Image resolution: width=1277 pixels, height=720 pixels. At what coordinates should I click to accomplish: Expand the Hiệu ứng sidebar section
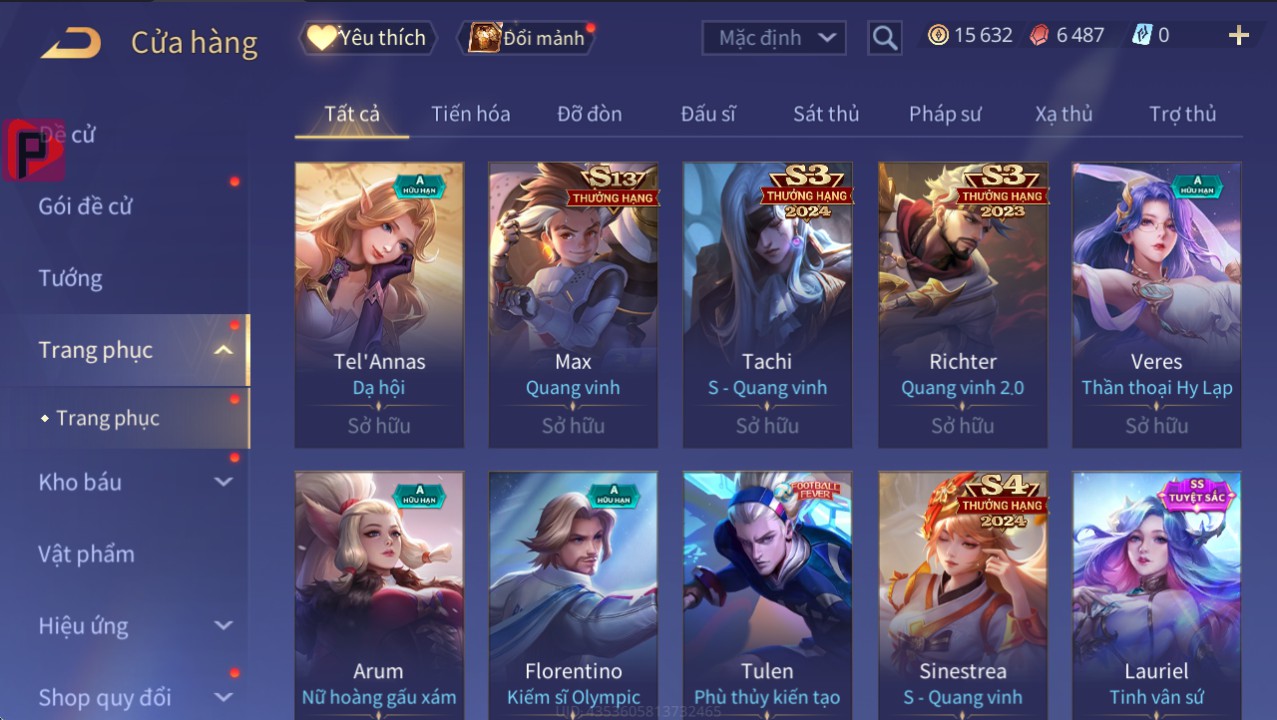click(x=224, y=626)
